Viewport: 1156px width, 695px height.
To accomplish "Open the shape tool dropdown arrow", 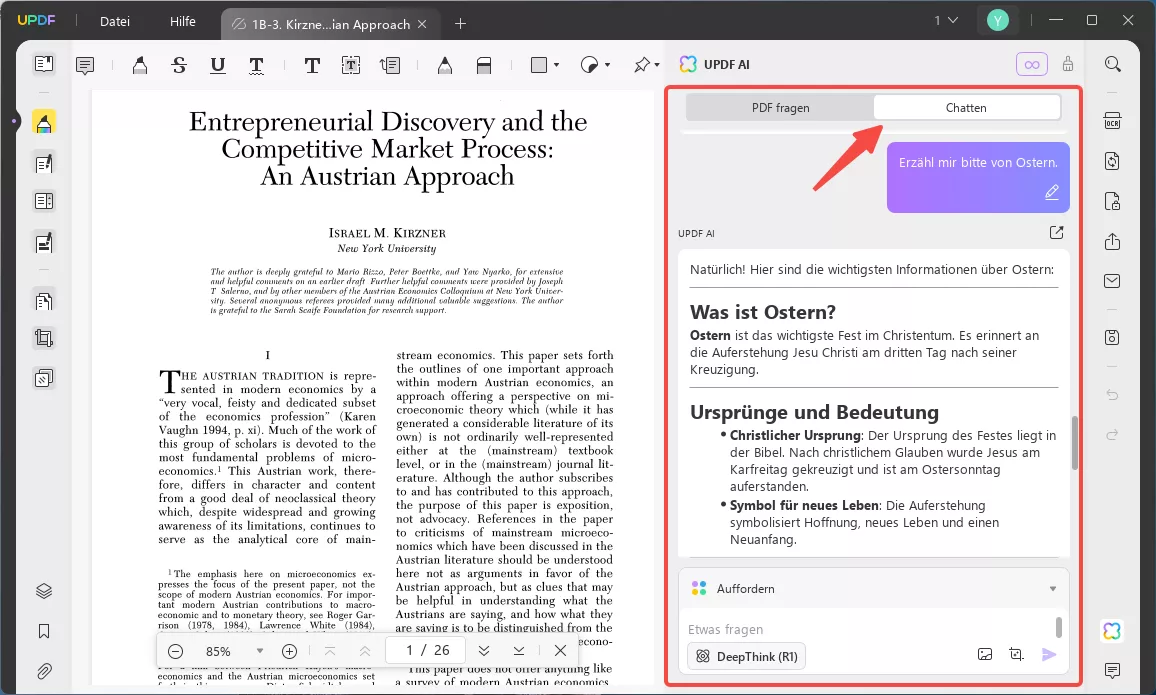I will pos(557,66).
